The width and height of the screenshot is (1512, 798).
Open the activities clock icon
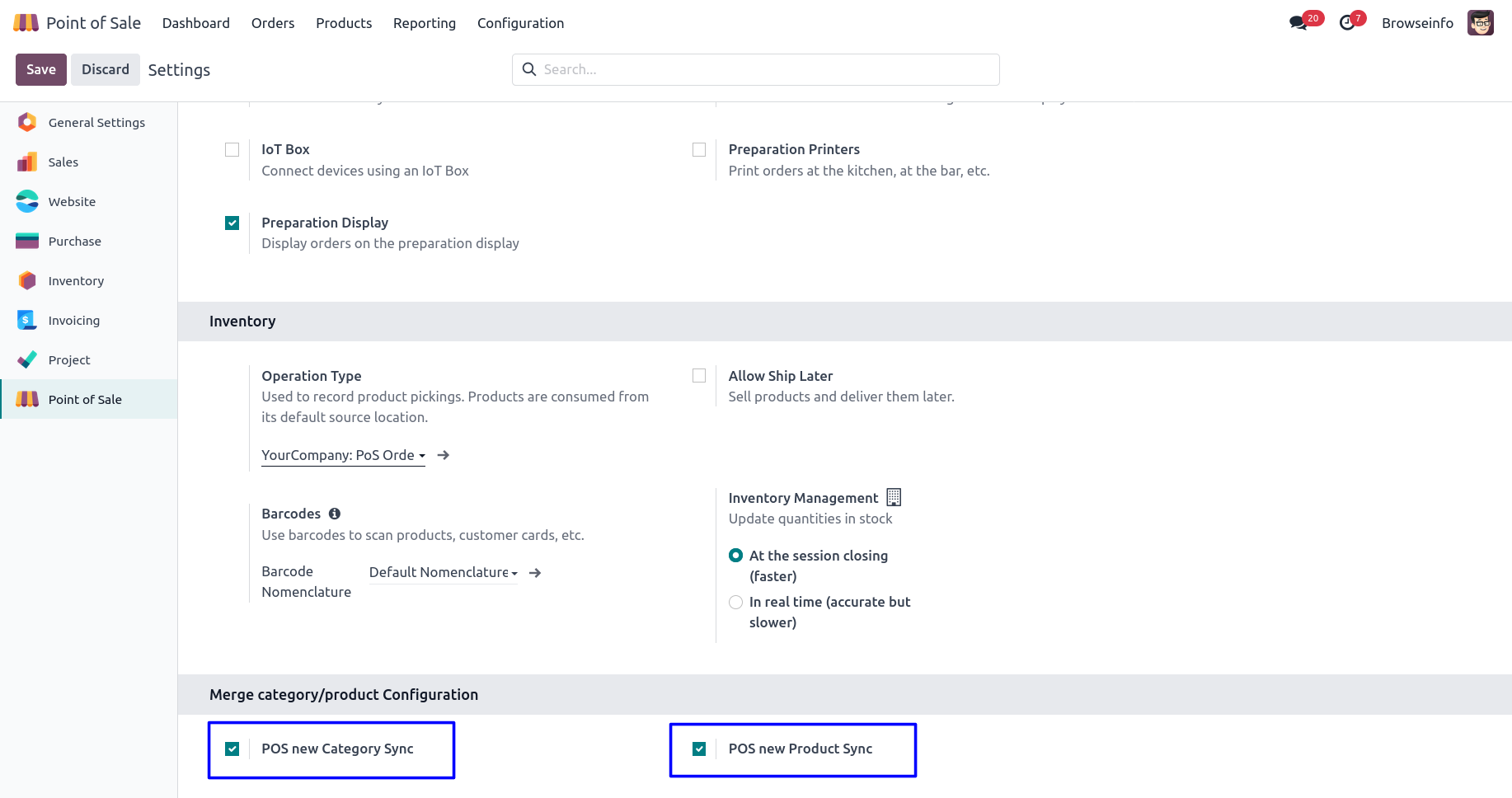tap(1347, 23)
